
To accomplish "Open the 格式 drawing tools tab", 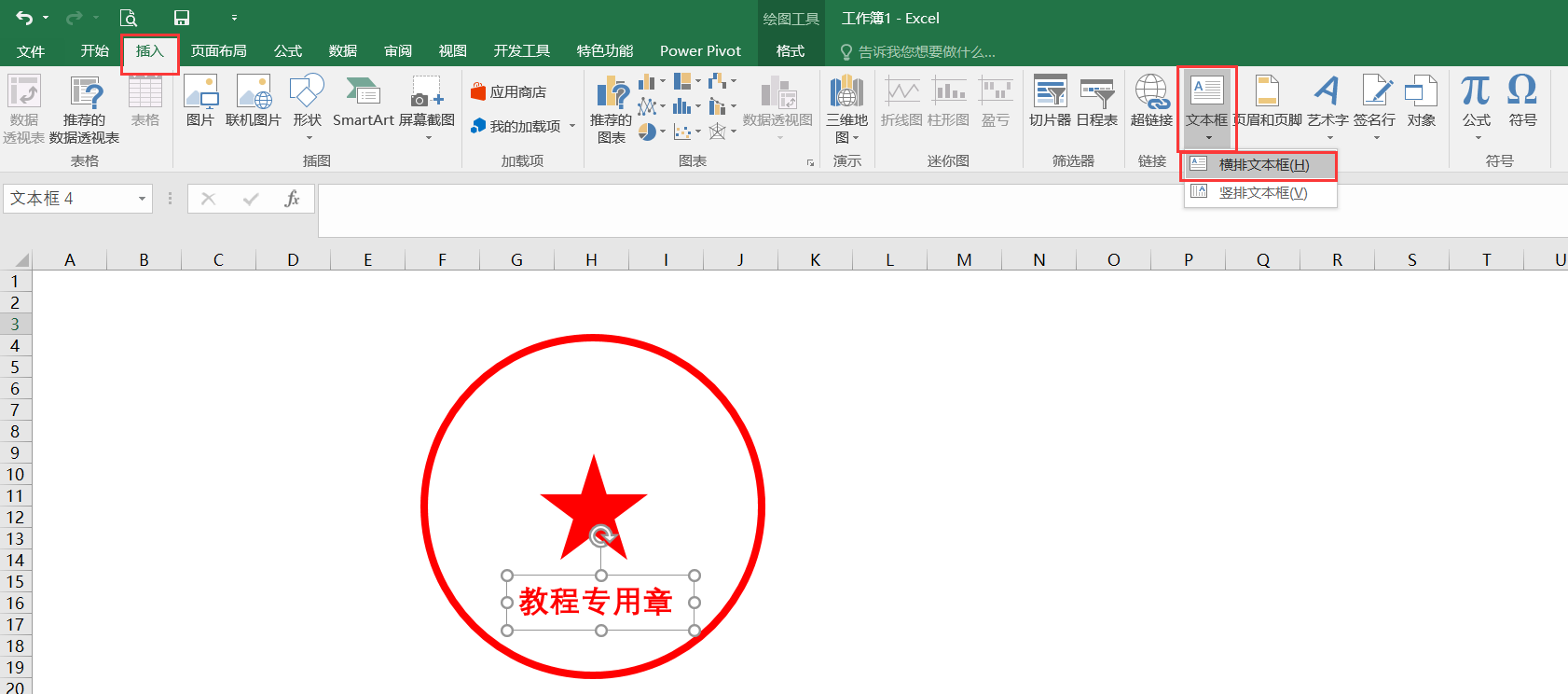I will [791, 51].
